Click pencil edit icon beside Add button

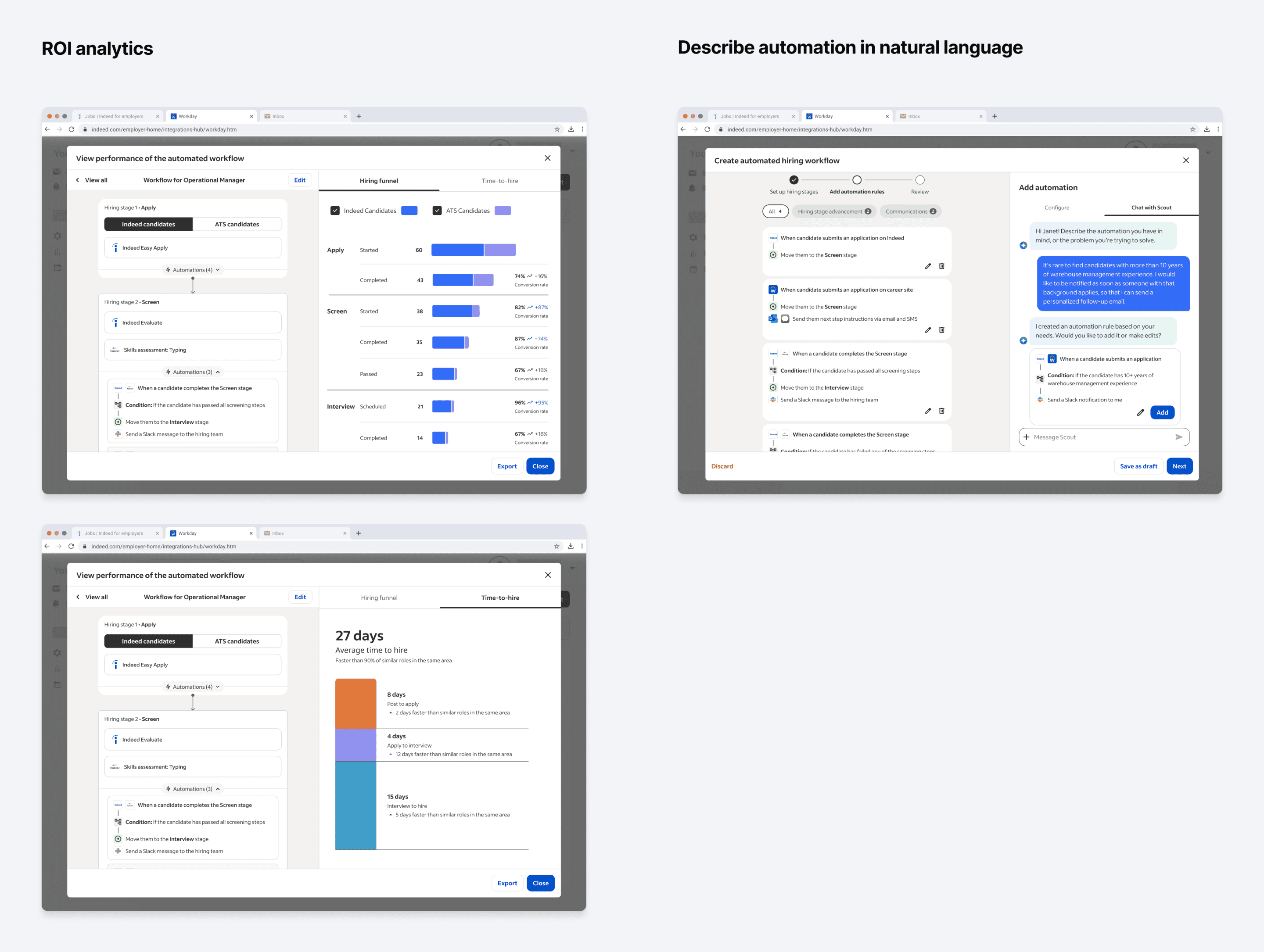click(1140, 412)
